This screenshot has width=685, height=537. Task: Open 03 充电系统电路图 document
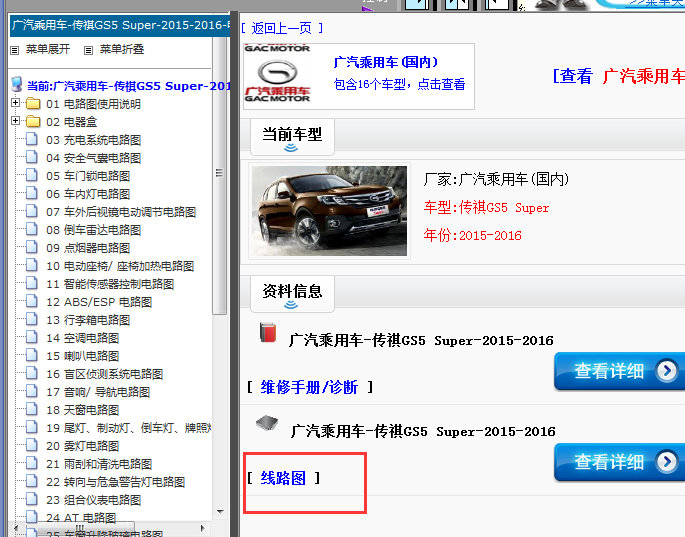93,140
